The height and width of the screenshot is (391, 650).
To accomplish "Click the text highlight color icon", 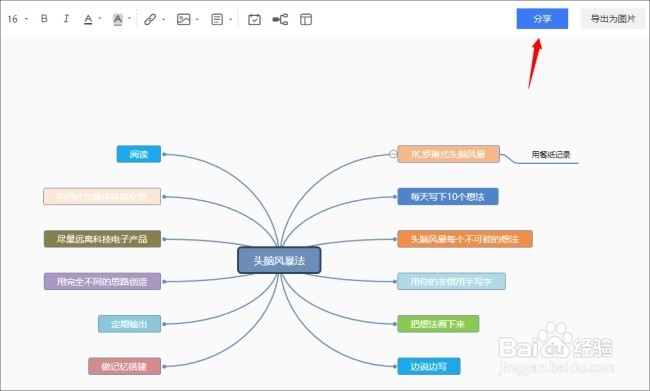I will (x=118, y=19).
